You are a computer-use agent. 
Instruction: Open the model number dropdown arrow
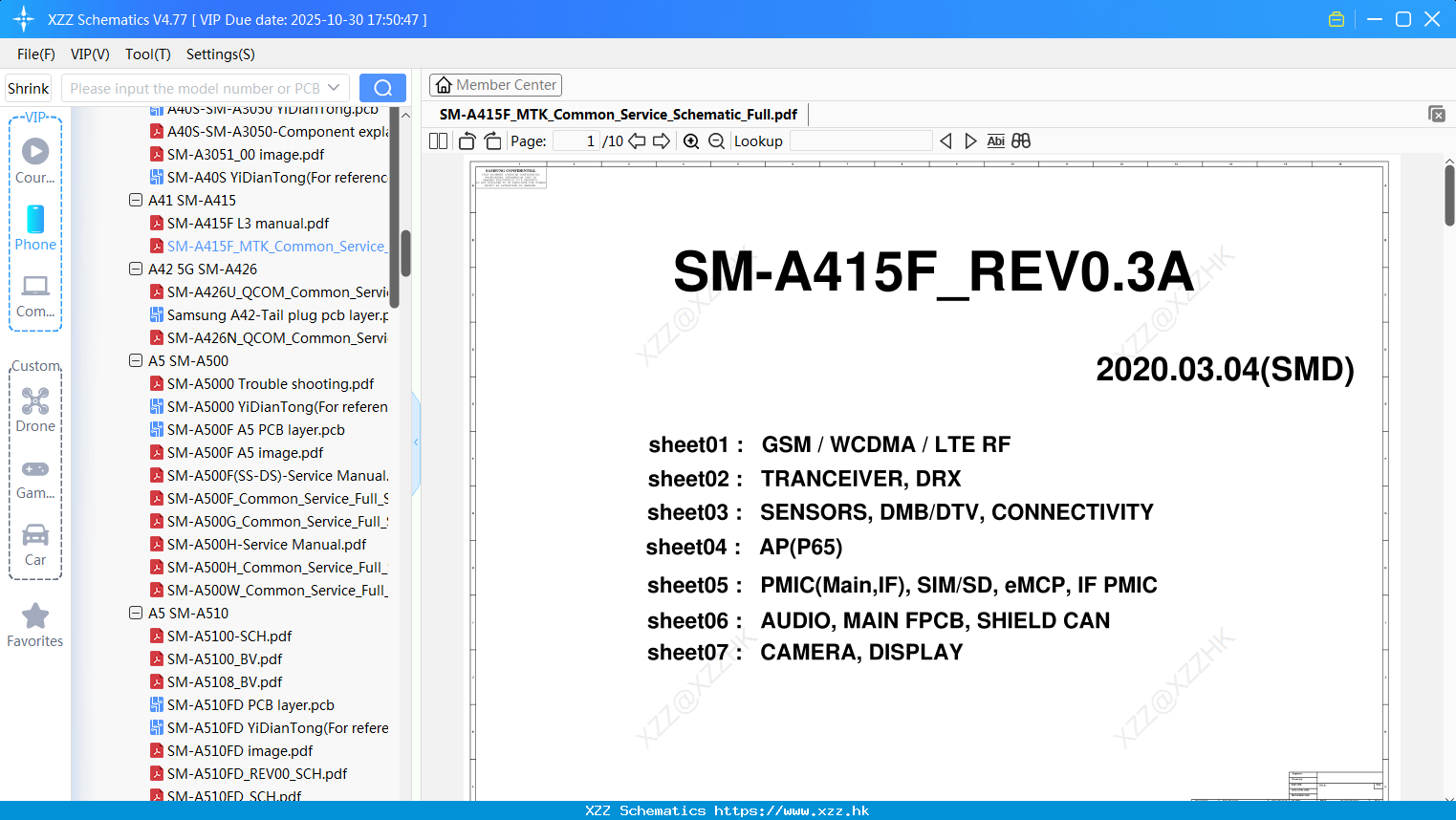coord(334,88)
